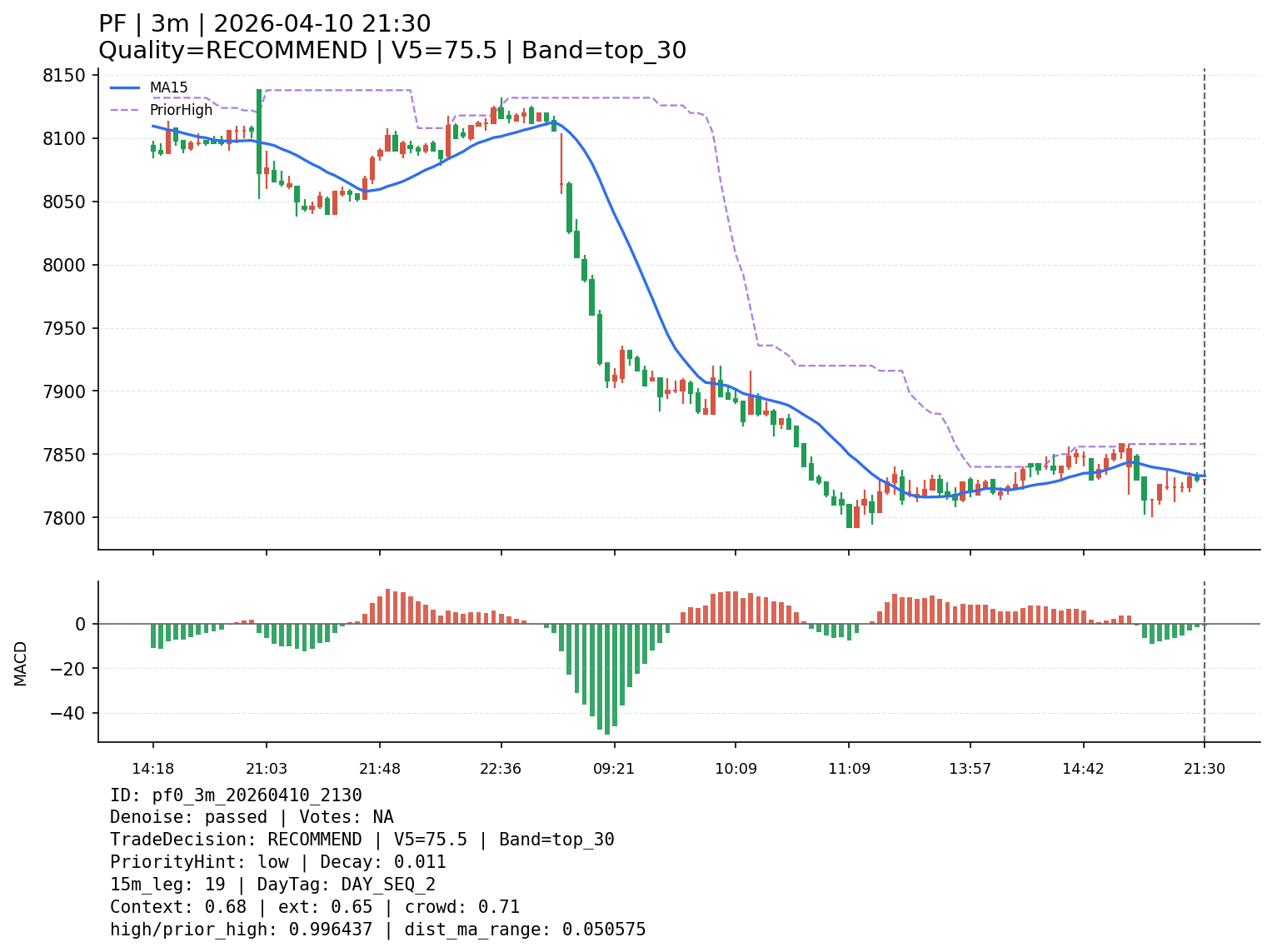1272x952 pixels.
Task: Click the purple dashed PriorHigh legend sample
Action: pos(125,110)
